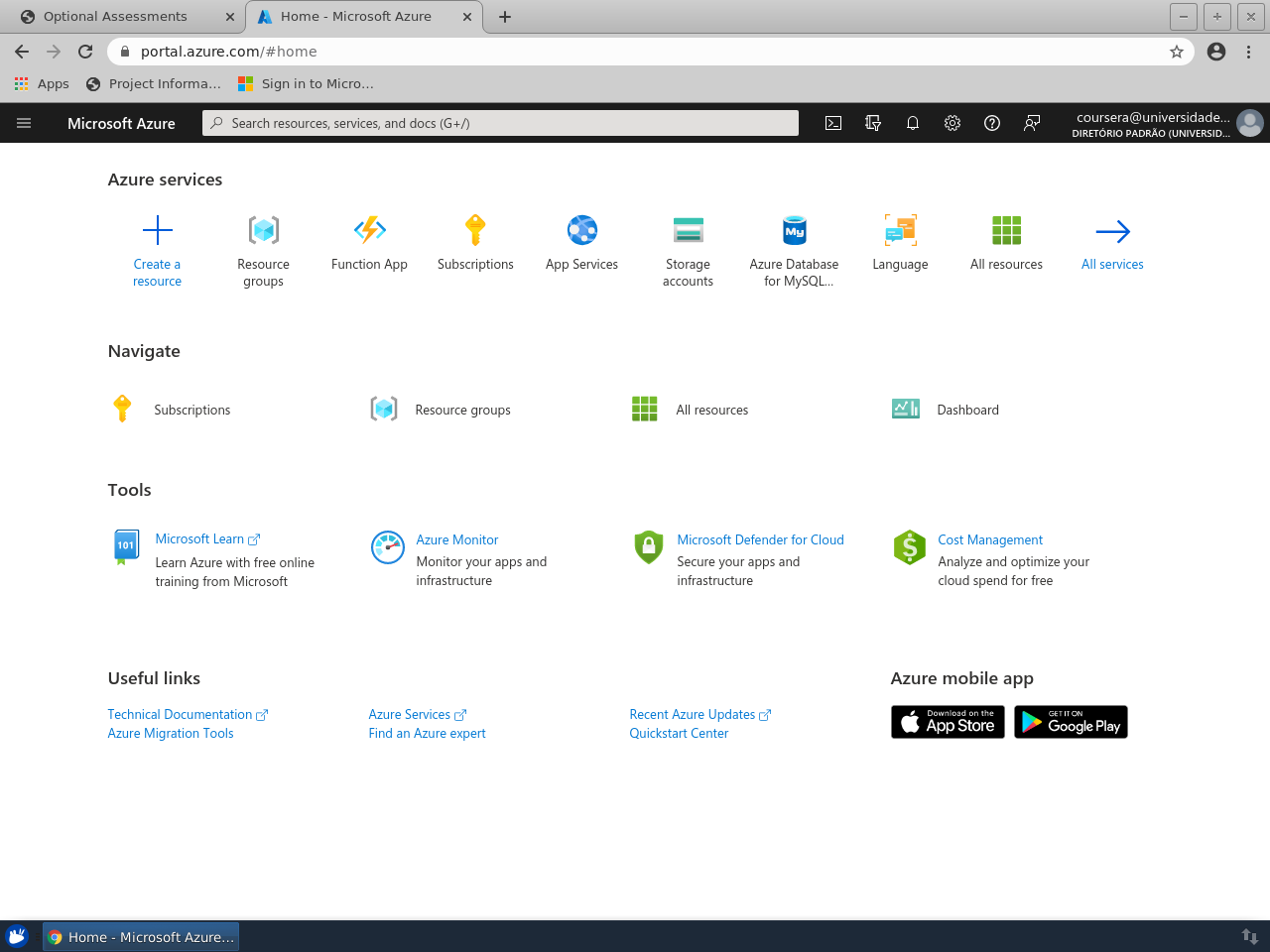Screen dimensions: 1270x952
Task: Close the Optional Assessments tab
Action: point(230,17)
